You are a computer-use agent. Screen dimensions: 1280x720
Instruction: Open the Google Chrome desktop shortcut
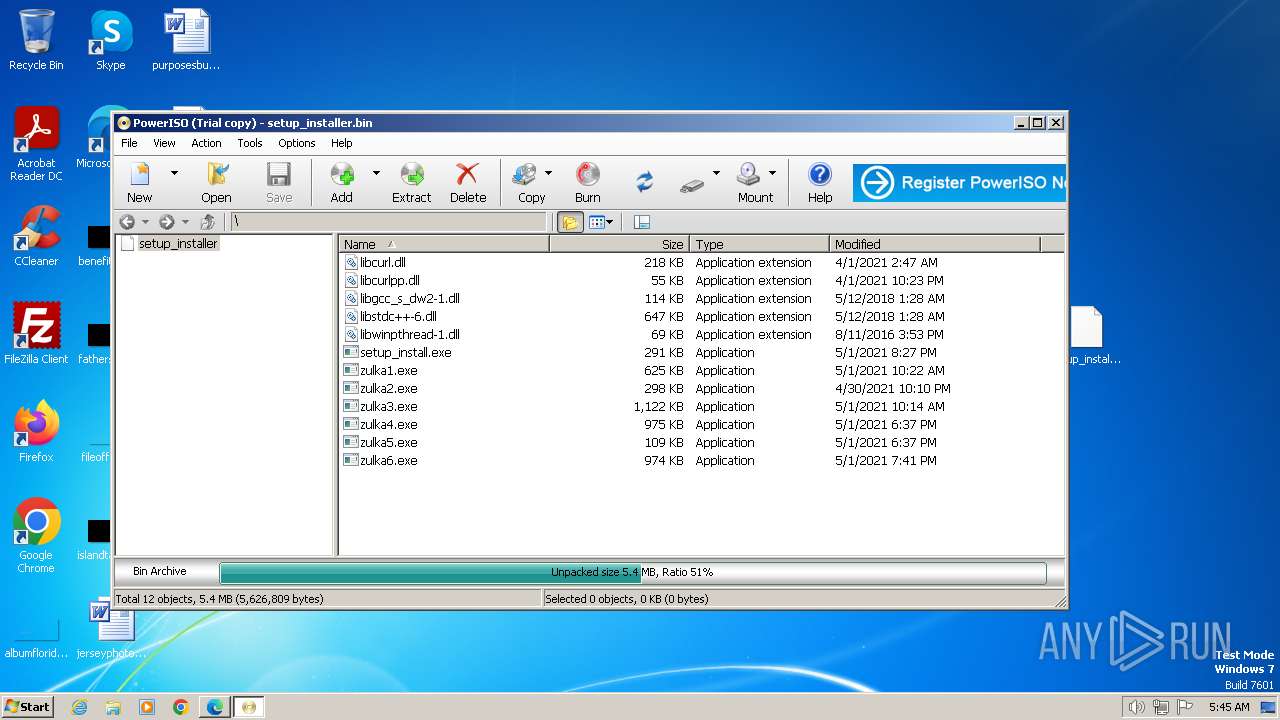(x=36, y=536)
